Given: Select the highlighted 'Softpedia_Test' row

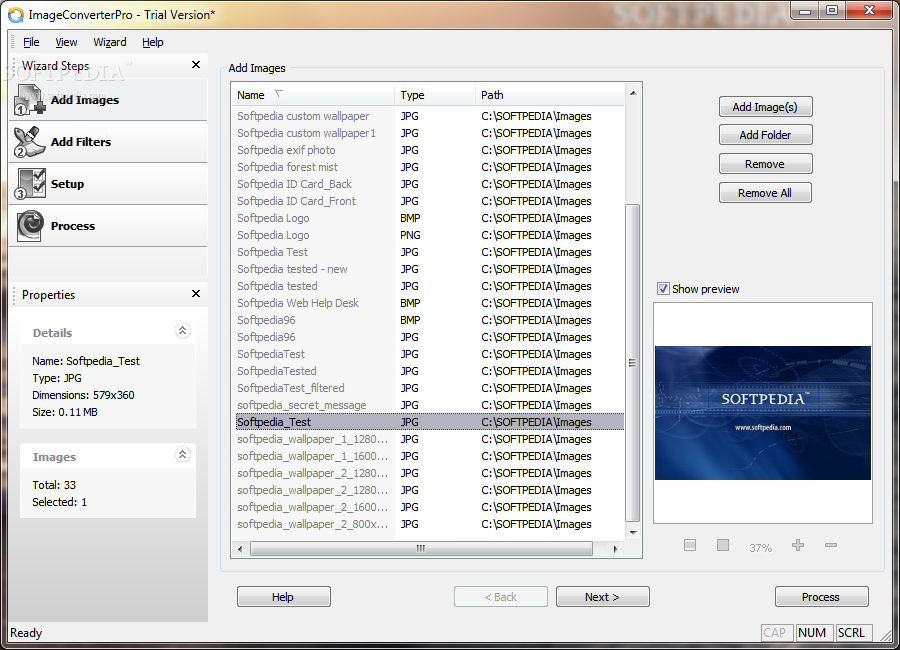Looking at the screenshot, I should coord(428,422).
